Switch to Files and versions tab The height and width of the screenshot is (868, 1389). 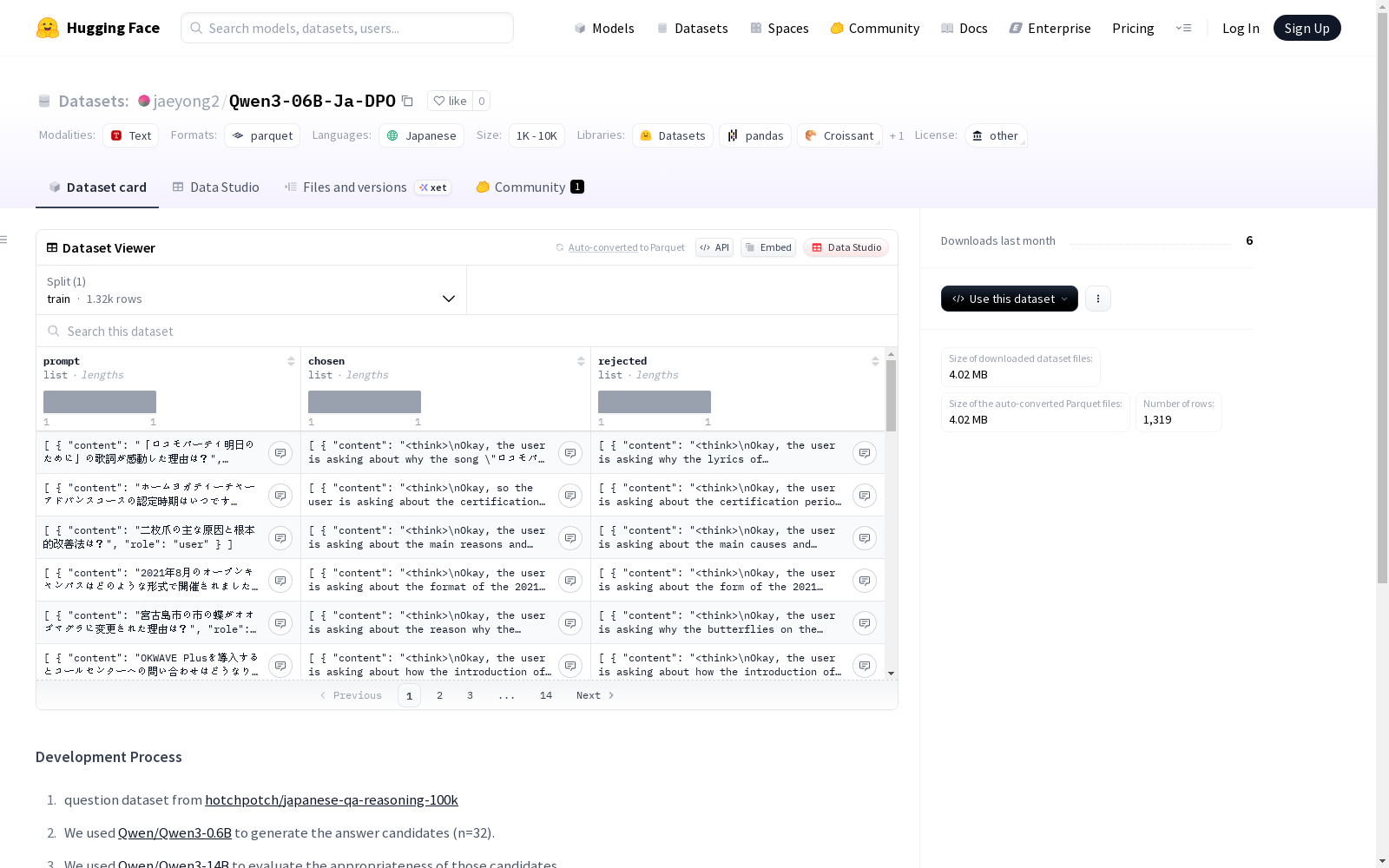tap(367, 187)
